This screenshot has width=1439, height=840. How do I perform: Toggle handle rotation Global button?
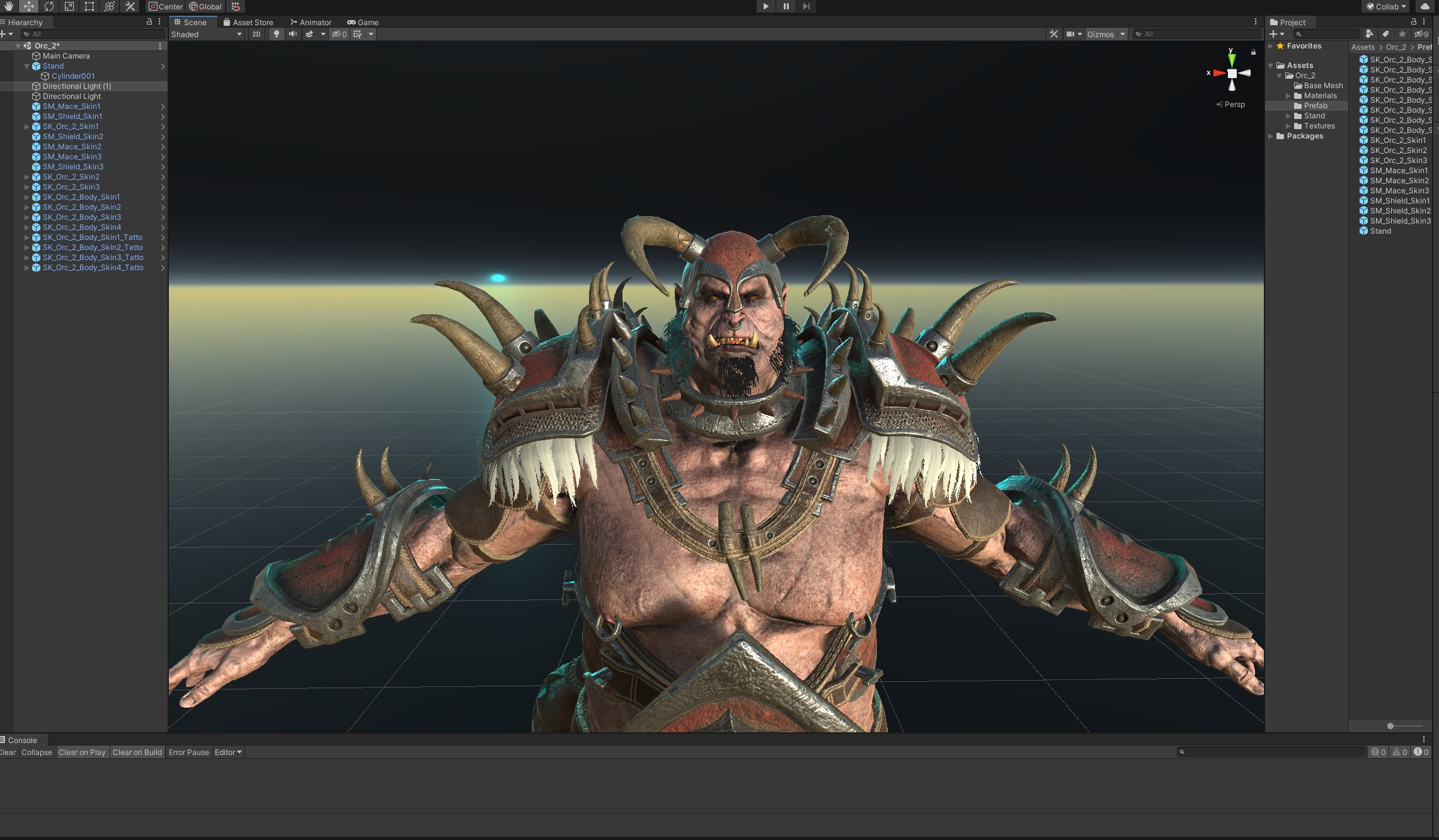click(205, 6)
